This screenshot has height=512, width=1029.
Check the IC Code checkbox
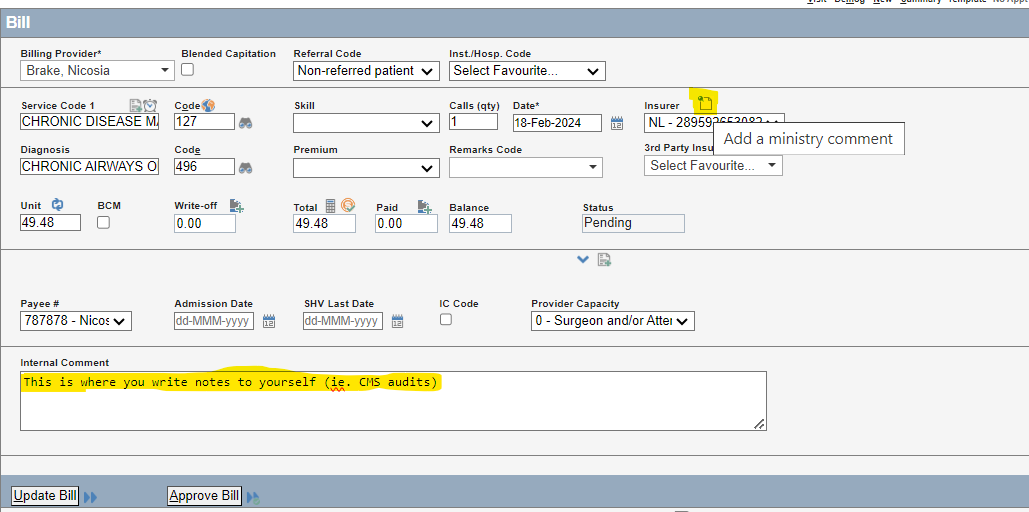click(x=445, y=319)
